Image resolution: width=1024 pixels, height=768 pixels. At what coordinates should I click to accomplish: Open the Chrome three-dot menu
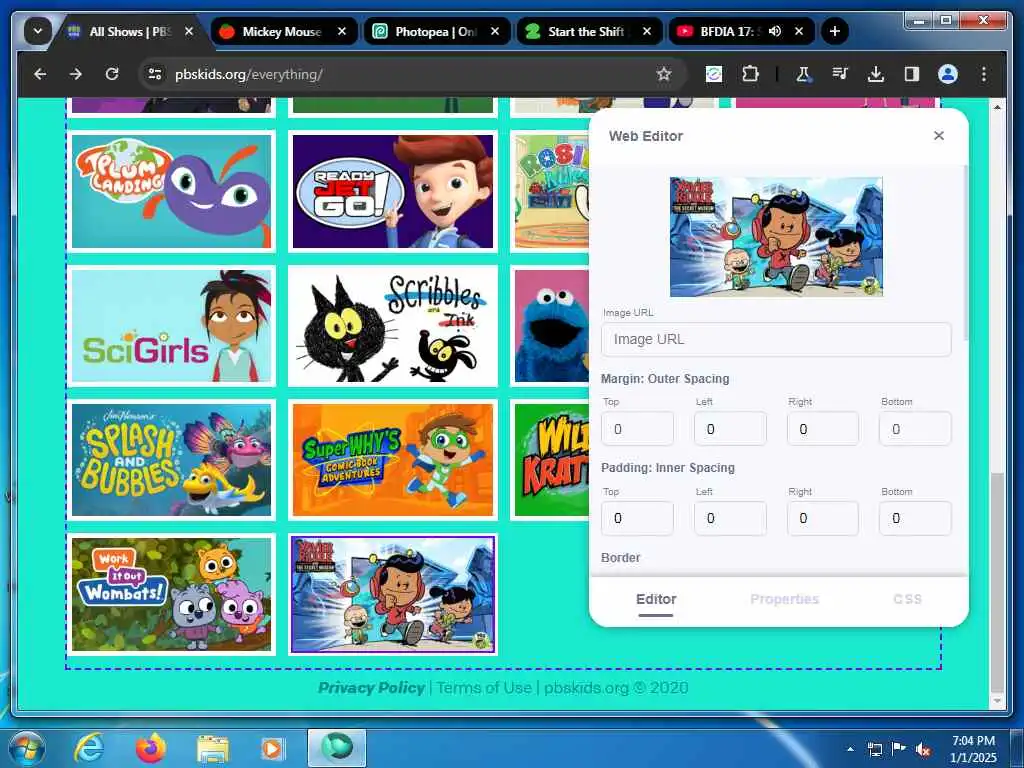(984, 74)
